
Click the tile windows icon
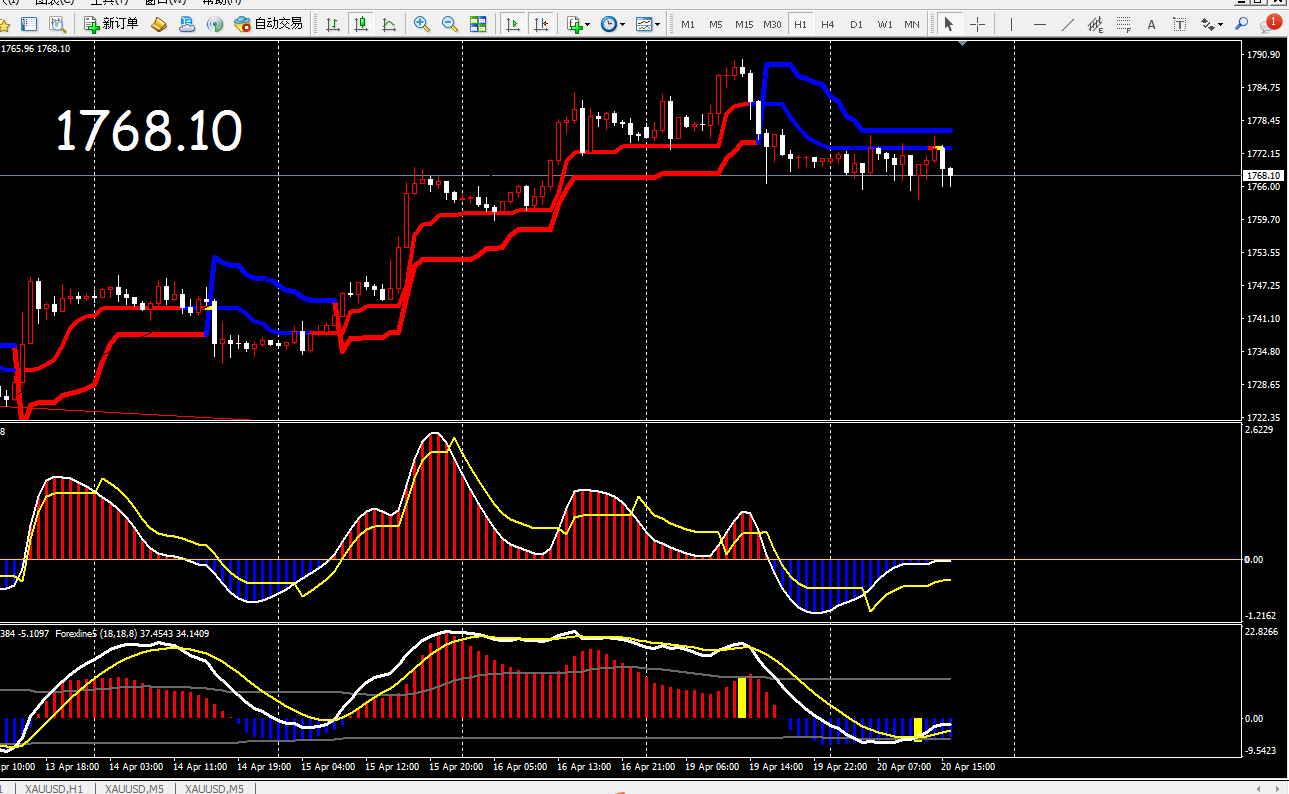[478, 24]
